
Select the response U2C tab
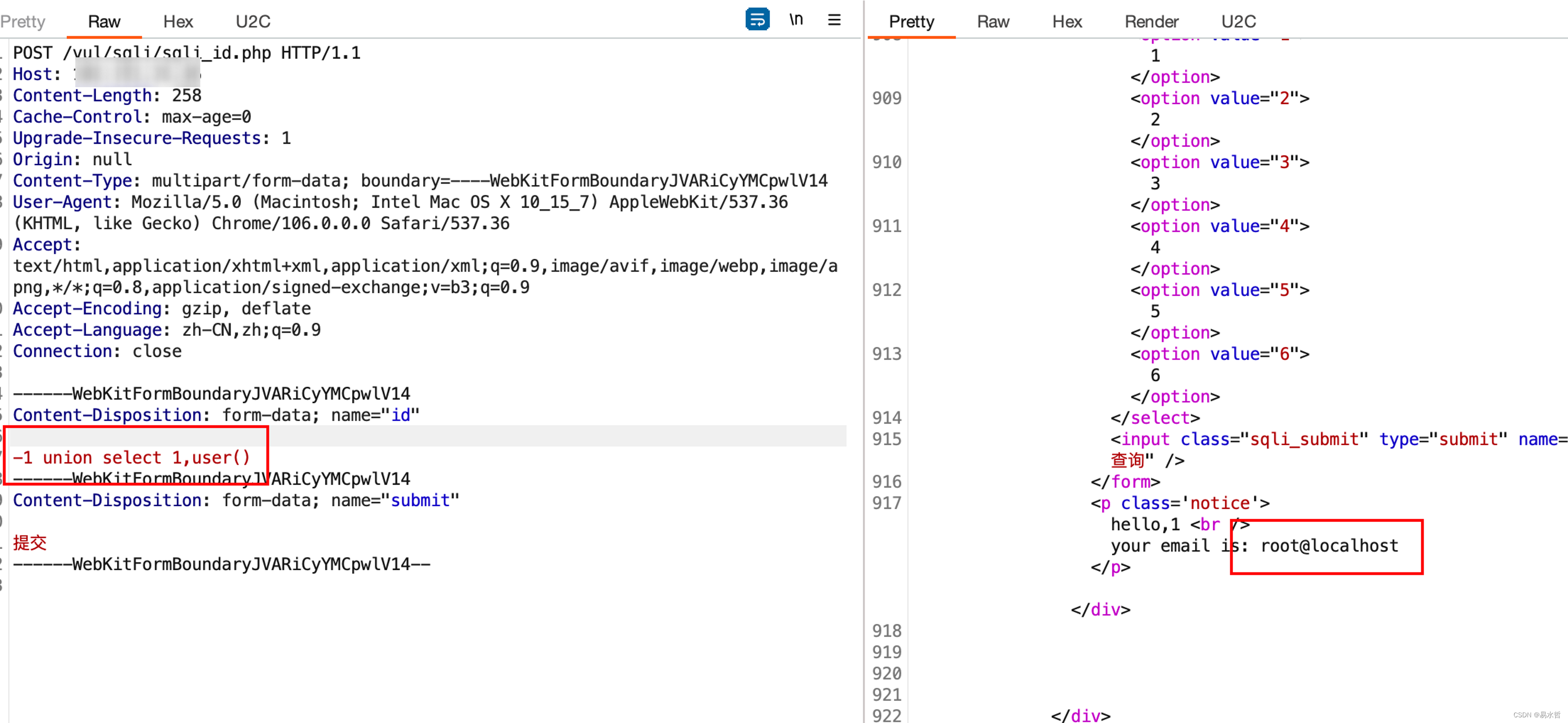[x=1238, y=21]
